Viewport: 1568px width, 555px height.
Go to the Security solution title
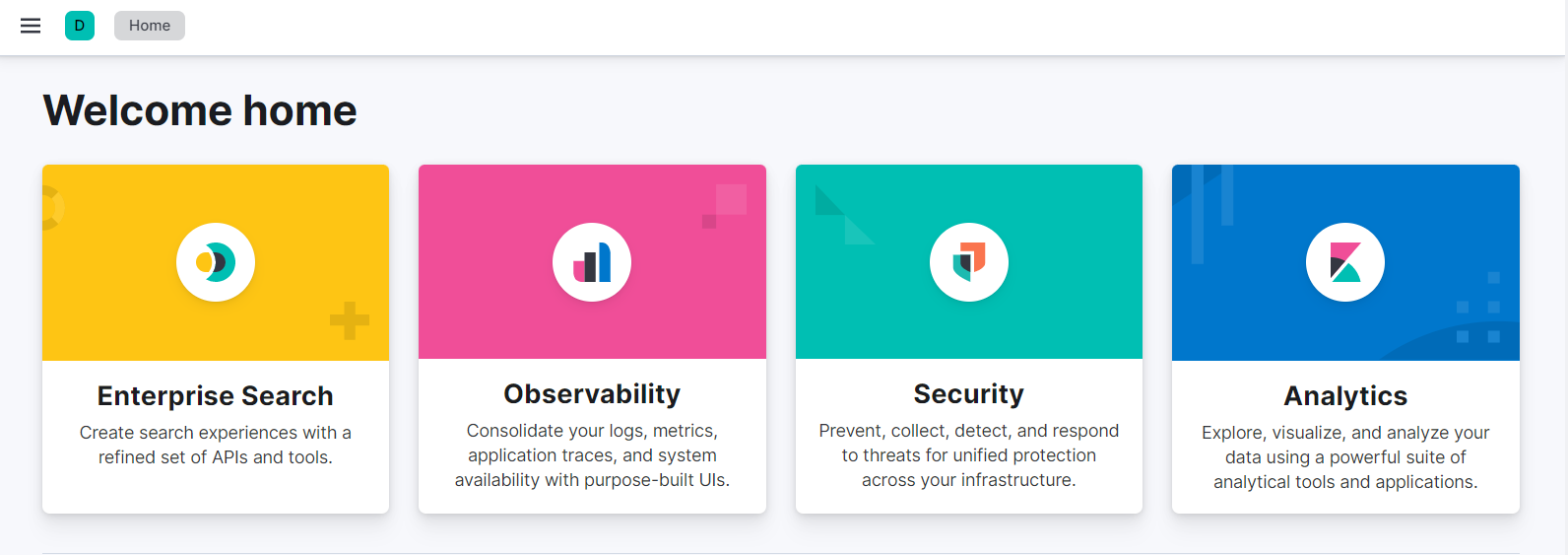pyautogui.click(x=969, y=393)
